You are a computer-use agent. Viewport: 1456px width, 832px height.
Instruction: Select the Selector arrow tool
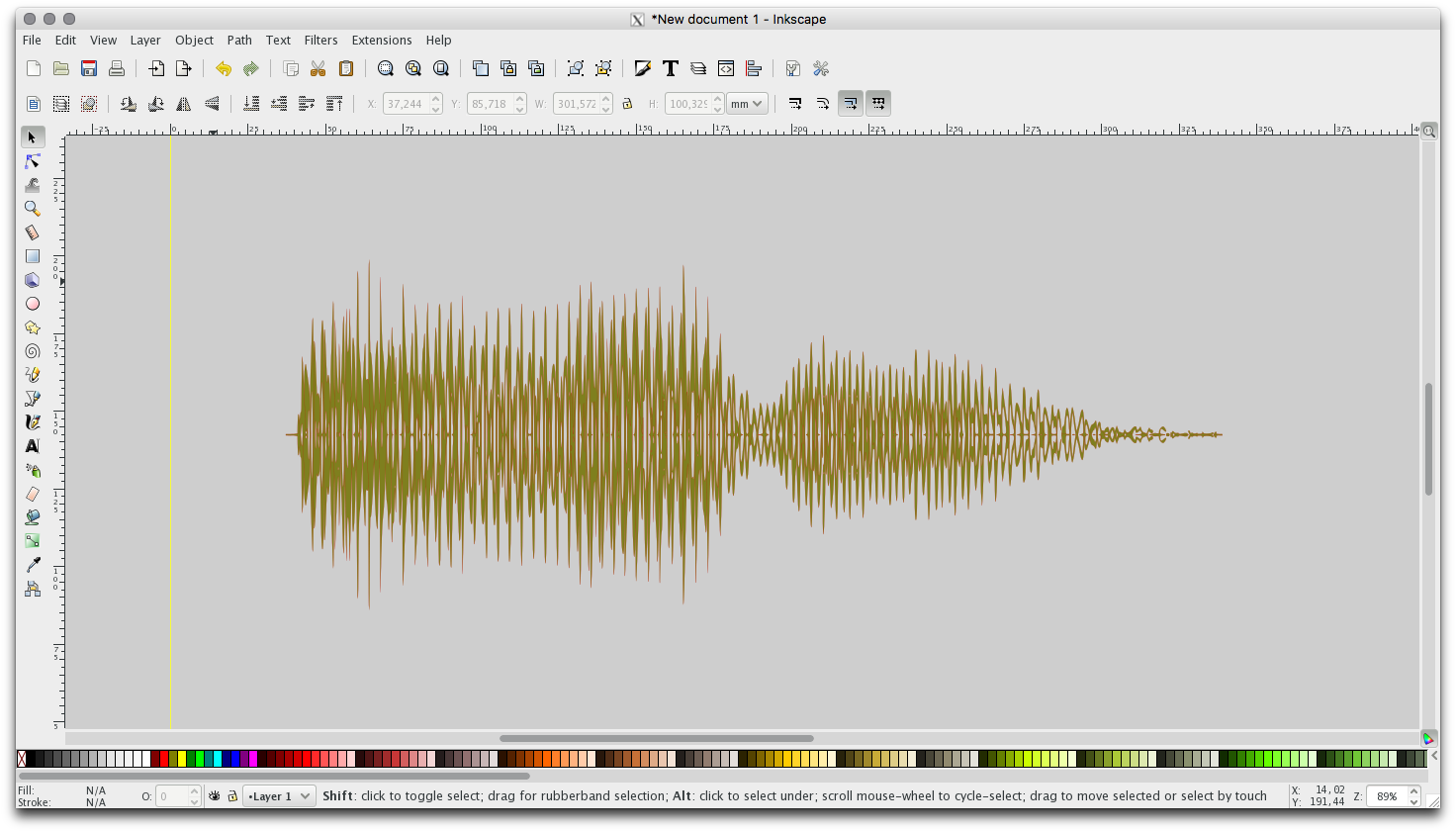(33, 138)
